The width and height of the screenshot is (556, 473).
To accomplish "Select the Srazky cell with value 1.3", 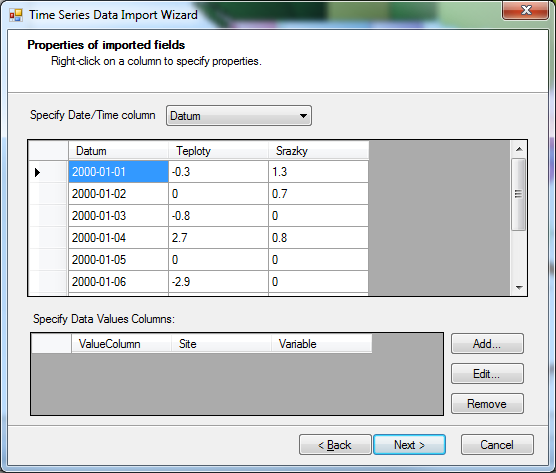I will point(318,172).
